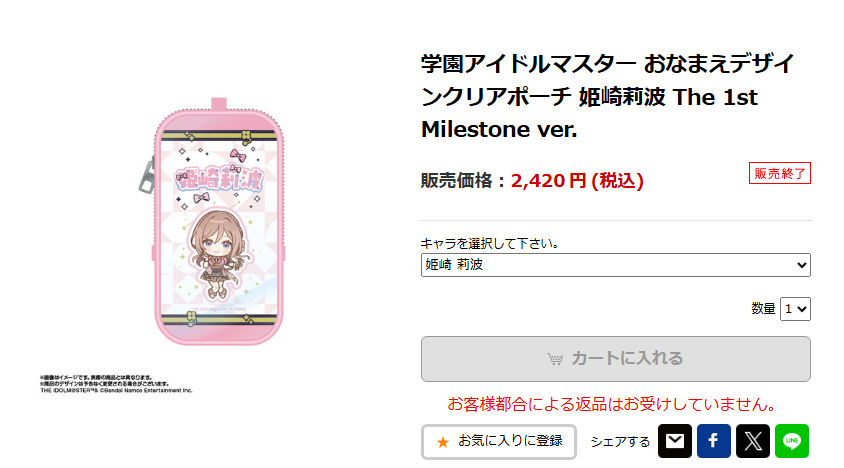Open the character selection dropdown showing 姫崎 莉波
Image resolution: width=844 pixels, height=468 pixels.
(x=616, y=265)
